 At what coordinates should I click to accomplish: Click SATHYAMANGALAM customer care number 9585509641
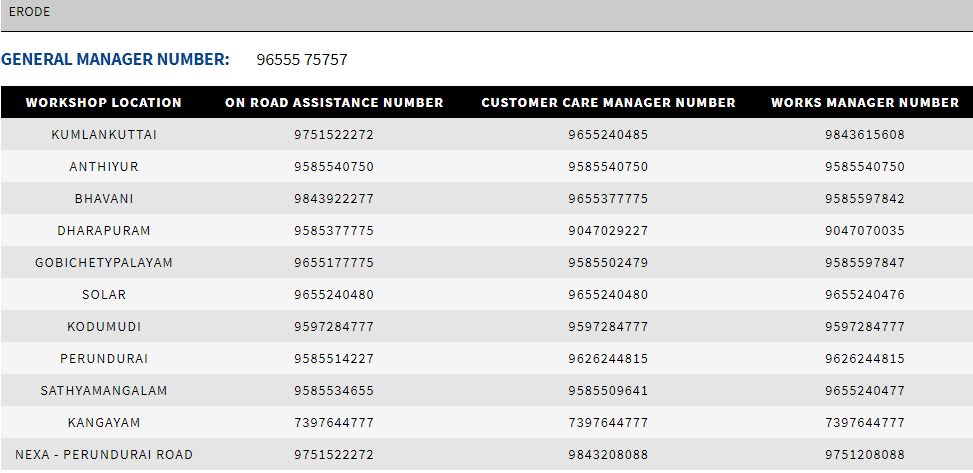[x=608, y=390]
